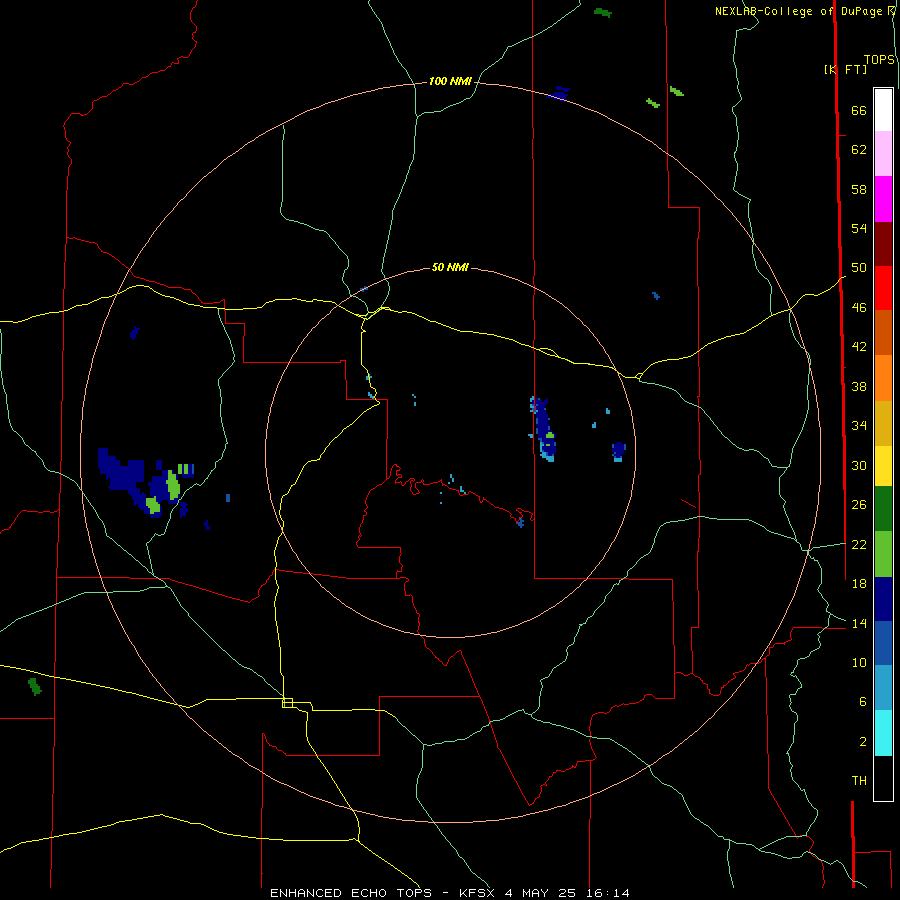Click the 30 legend value
The height and width of the screenshot is (900, 900).
coord(859,465)
